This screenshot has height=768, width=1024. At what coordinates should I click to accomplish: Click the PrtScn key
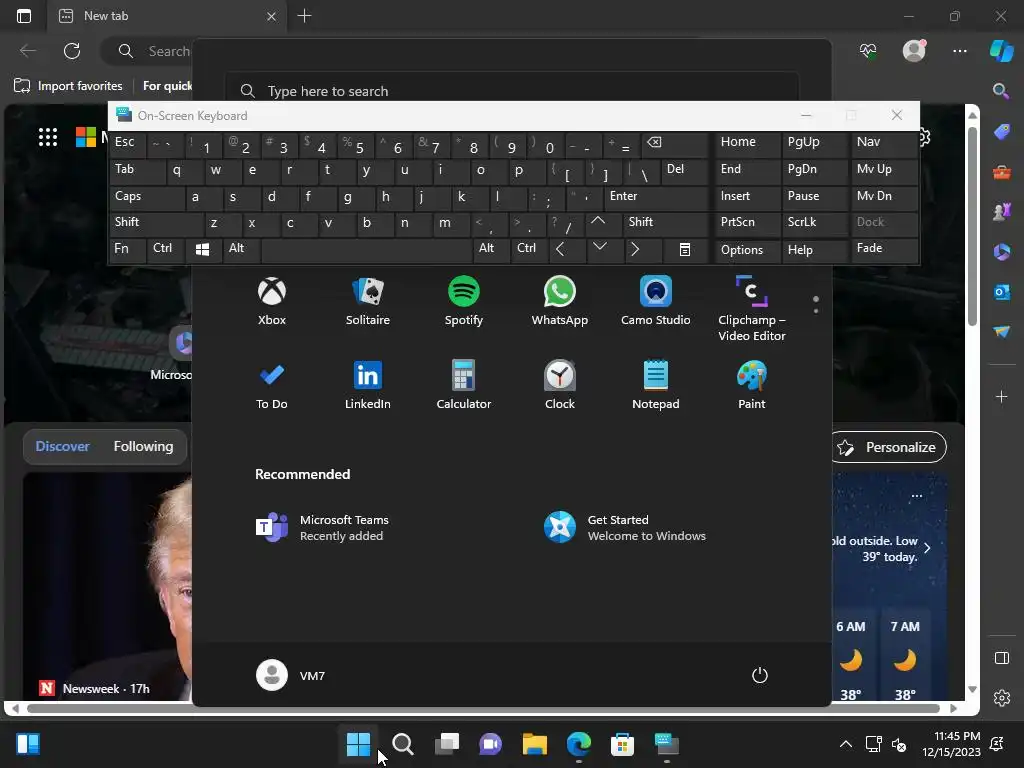(747, 223)
